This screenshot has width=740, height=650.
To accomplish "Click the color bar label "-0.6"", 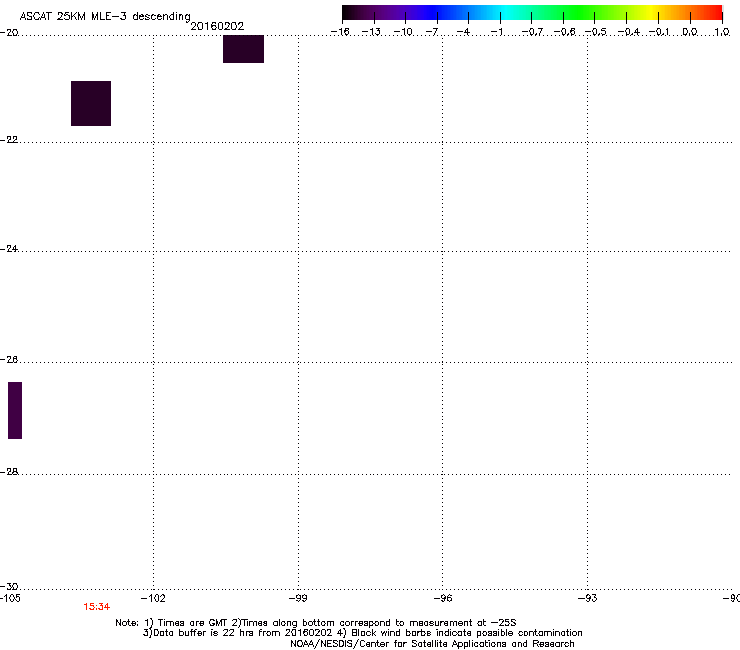I will (x=564, y=32).
